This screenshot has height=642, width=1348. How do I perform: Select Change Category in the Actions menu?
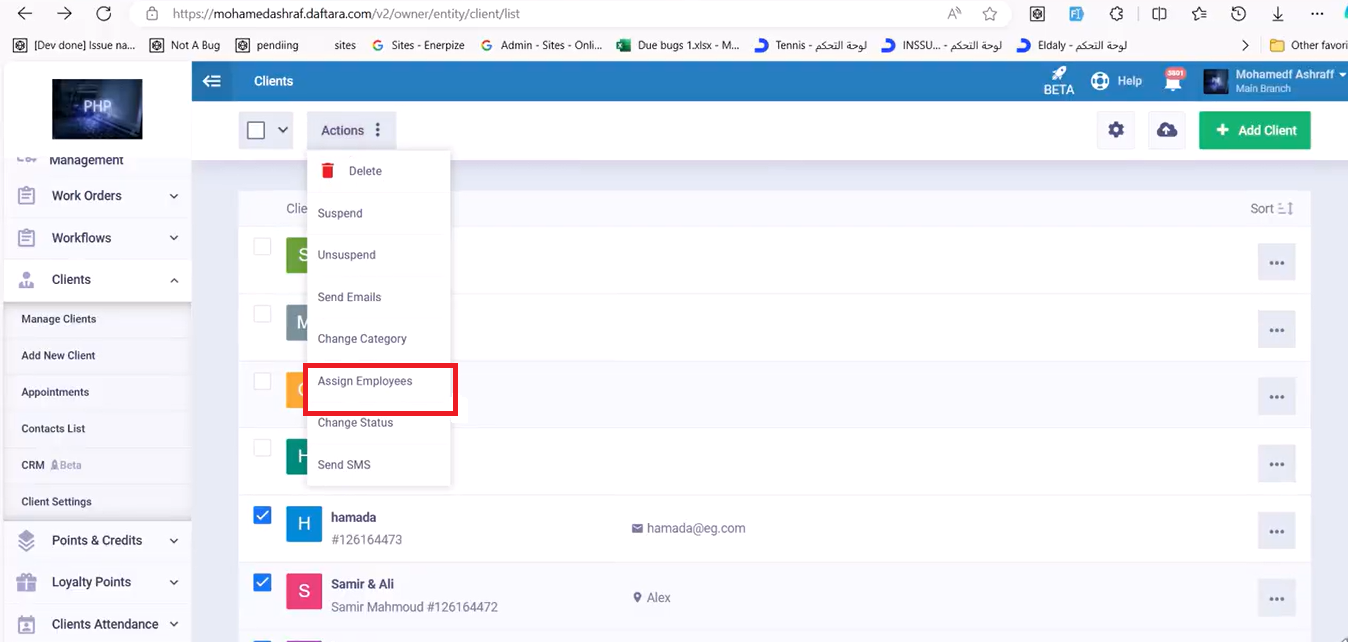pos(362,339)
